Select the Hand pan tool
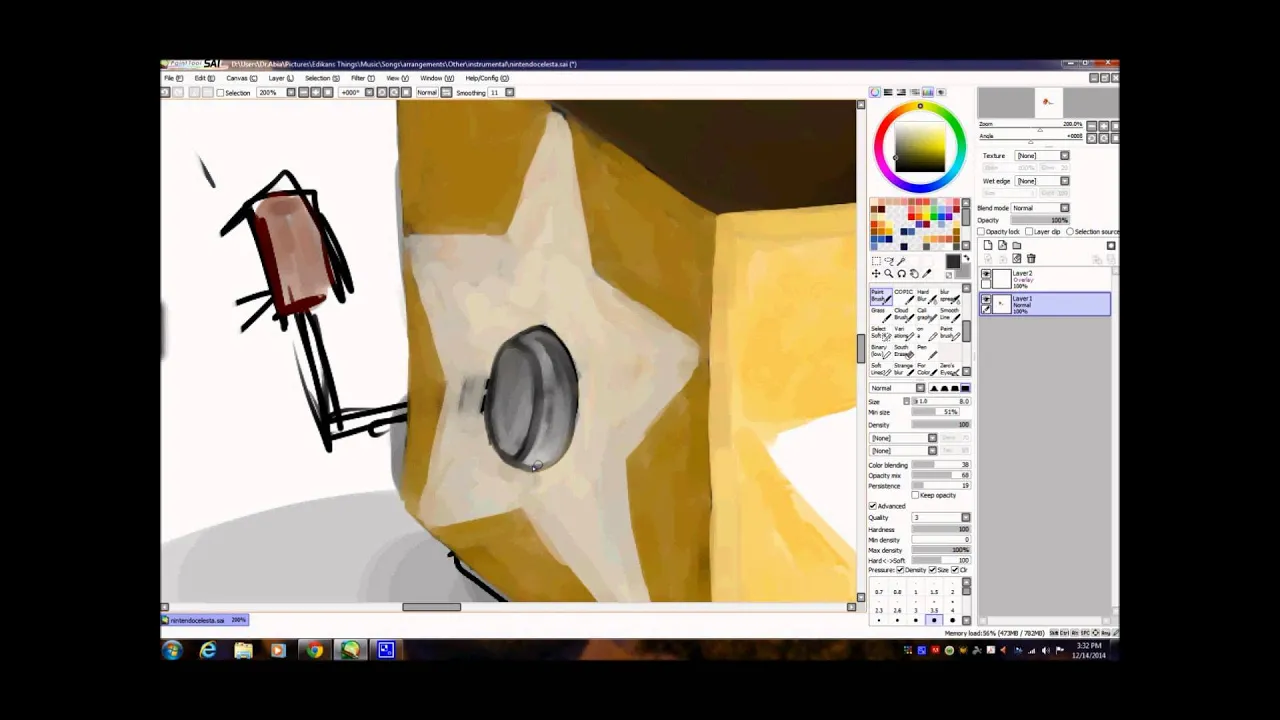This screenshot has width=1280, height=720. pos(914,274)
